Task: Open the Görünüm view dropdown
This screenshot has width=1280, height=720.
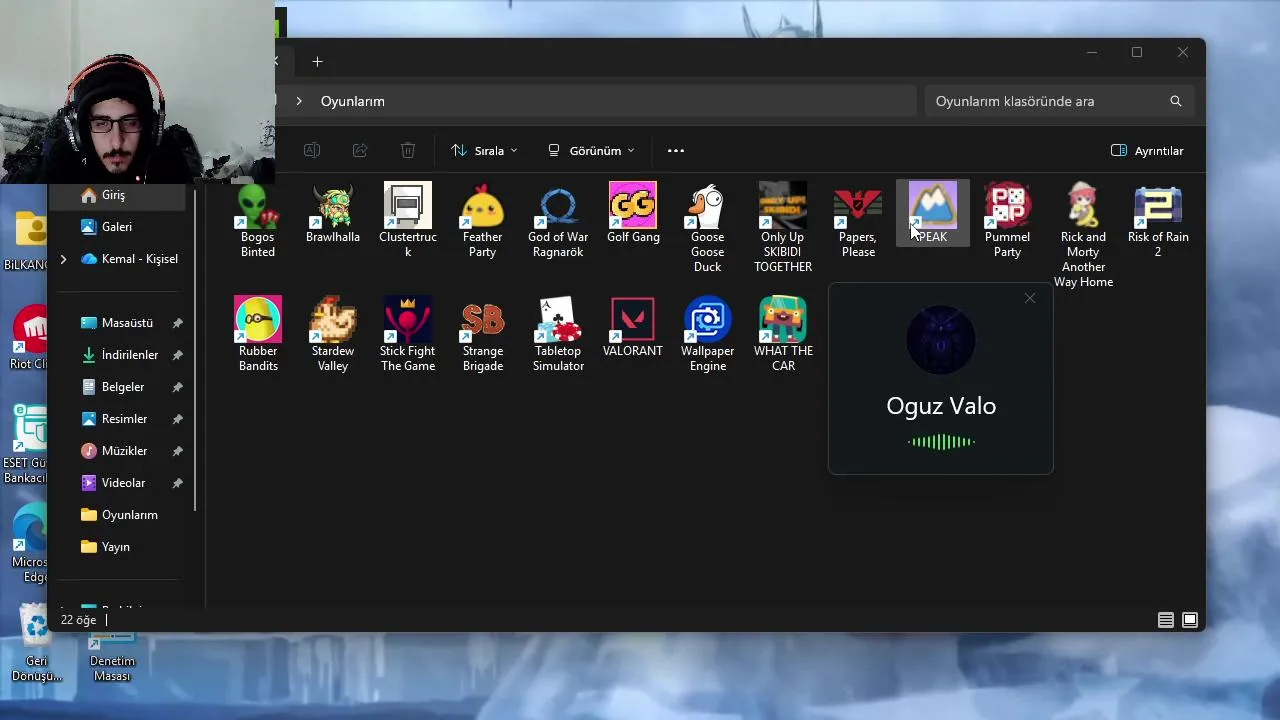Action: 591,150
